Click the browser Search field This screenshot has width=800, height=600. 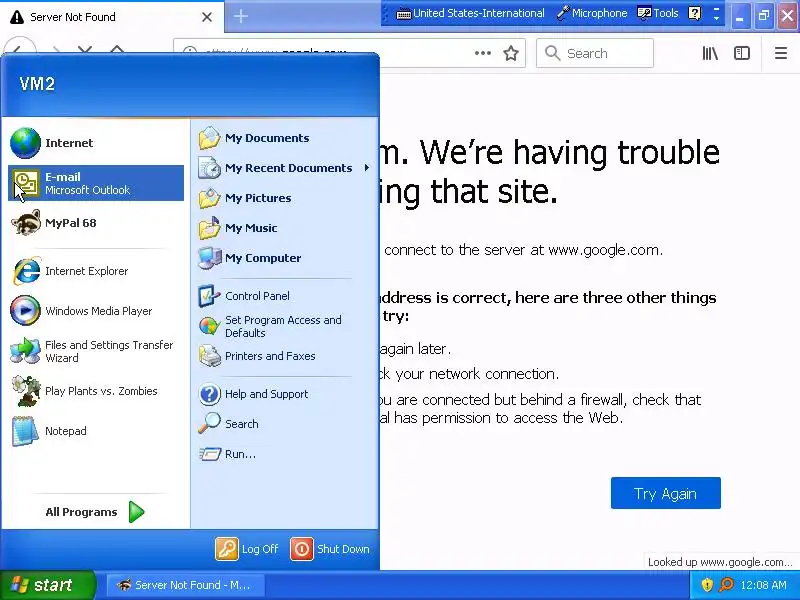click(x=595, y=53)
